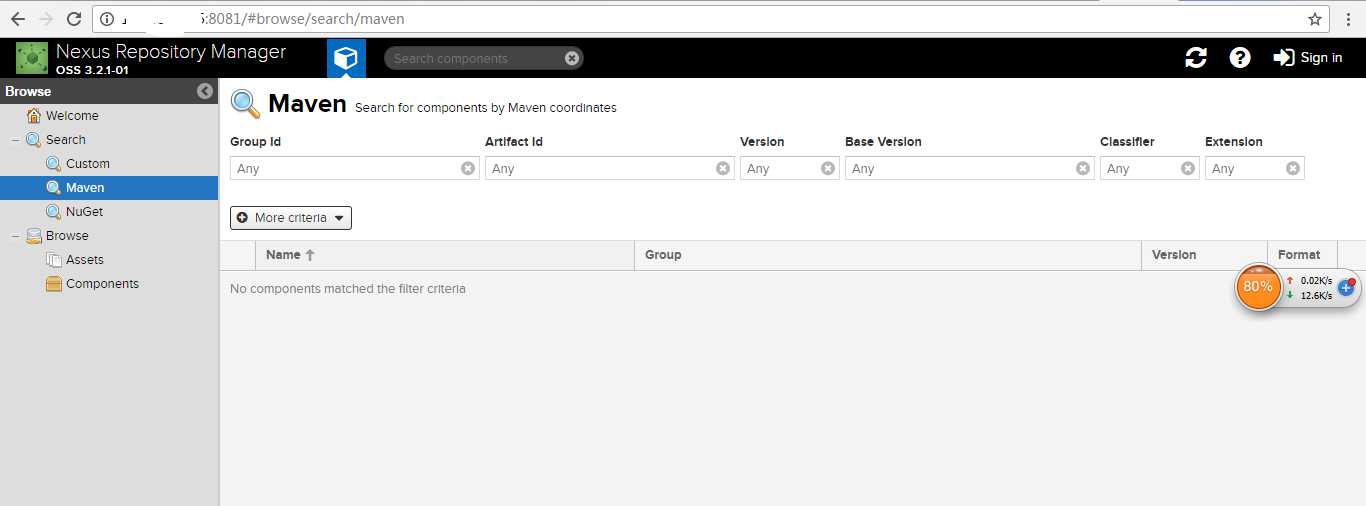Image resolution: width=1366 pixels, height=506 pixels.
Task: Reload the page with browser refresh
Action: coord(74,19)
